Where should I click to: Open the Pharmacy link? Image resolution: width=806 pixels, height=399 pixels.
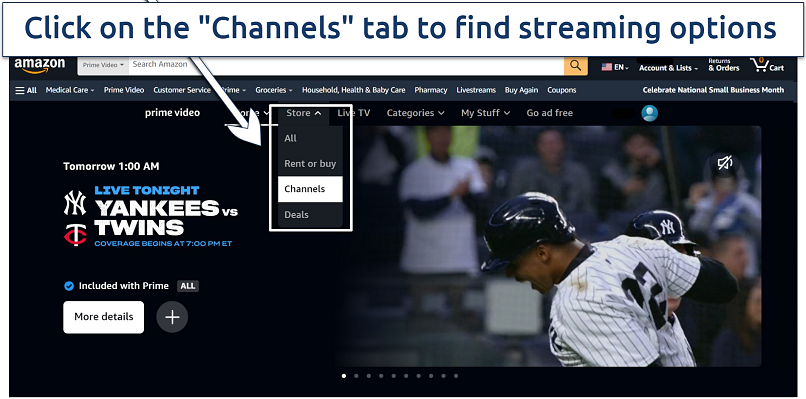(431, 90)
